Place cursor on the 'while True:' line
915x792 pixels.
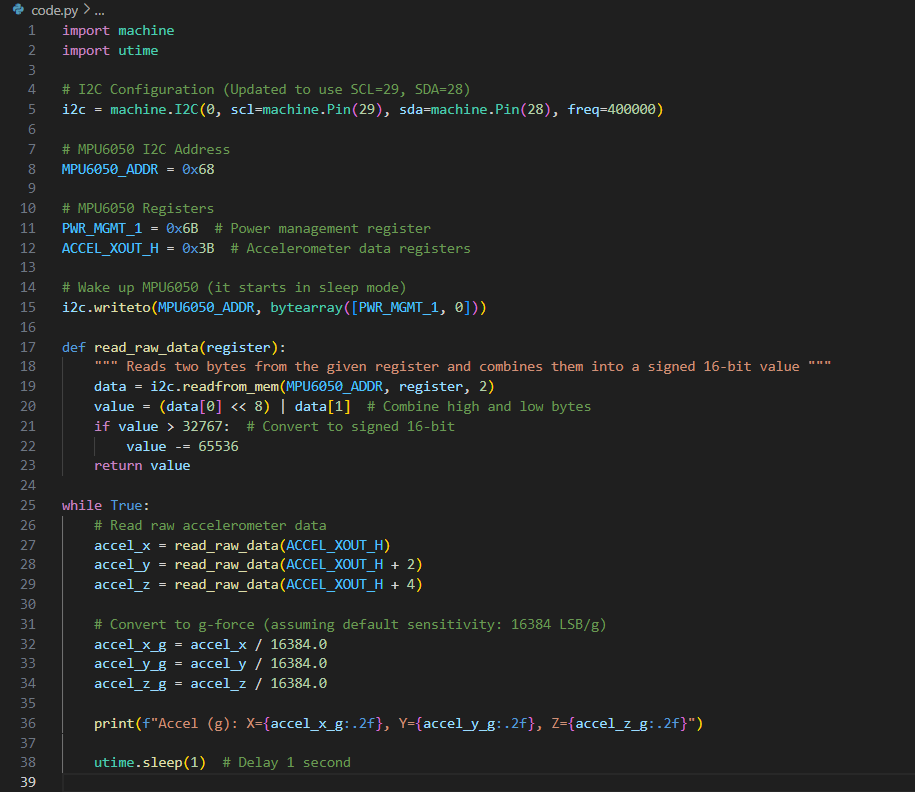[105, 505]
